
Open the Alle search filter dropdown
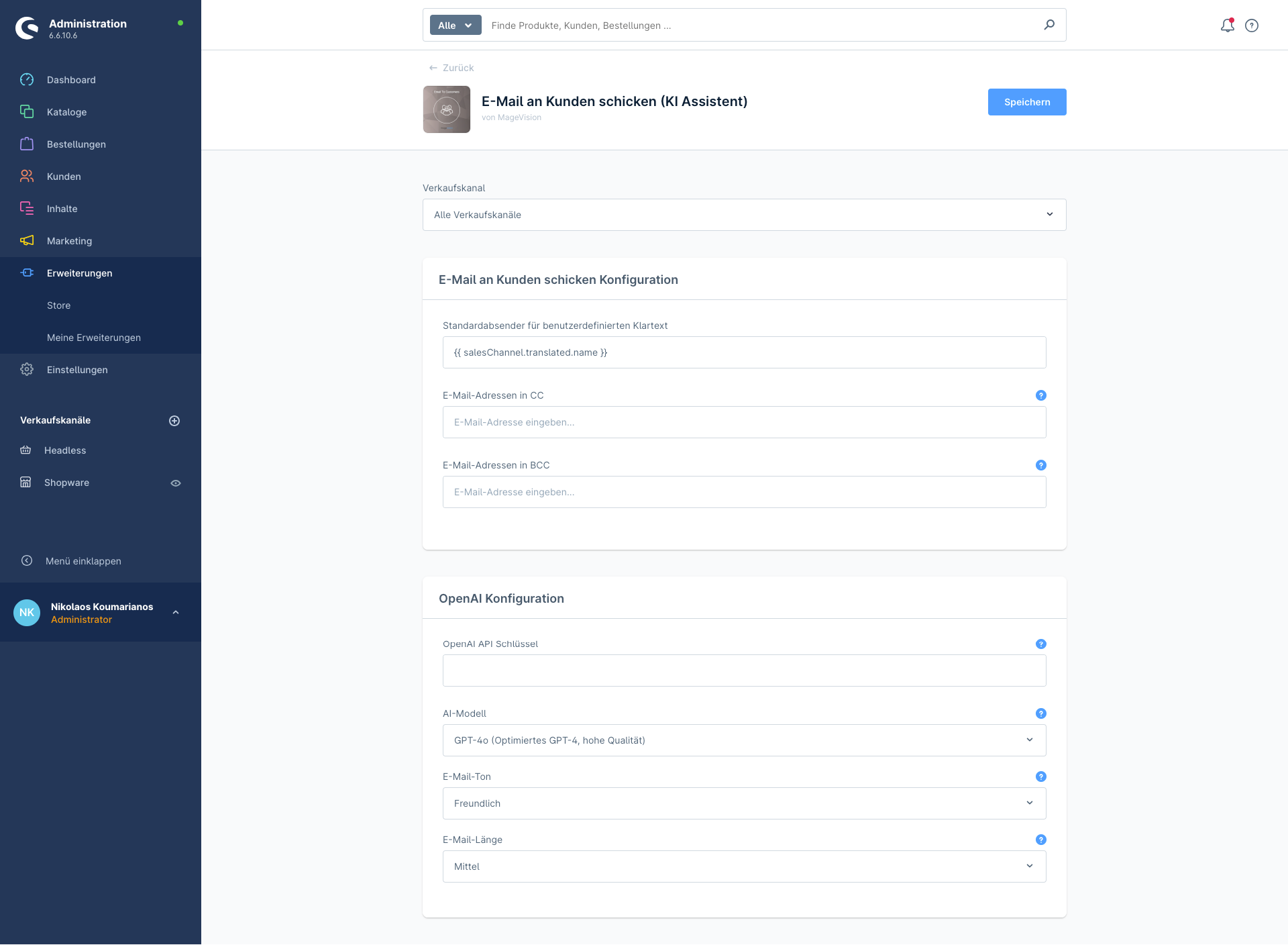[x=455, y=26]
